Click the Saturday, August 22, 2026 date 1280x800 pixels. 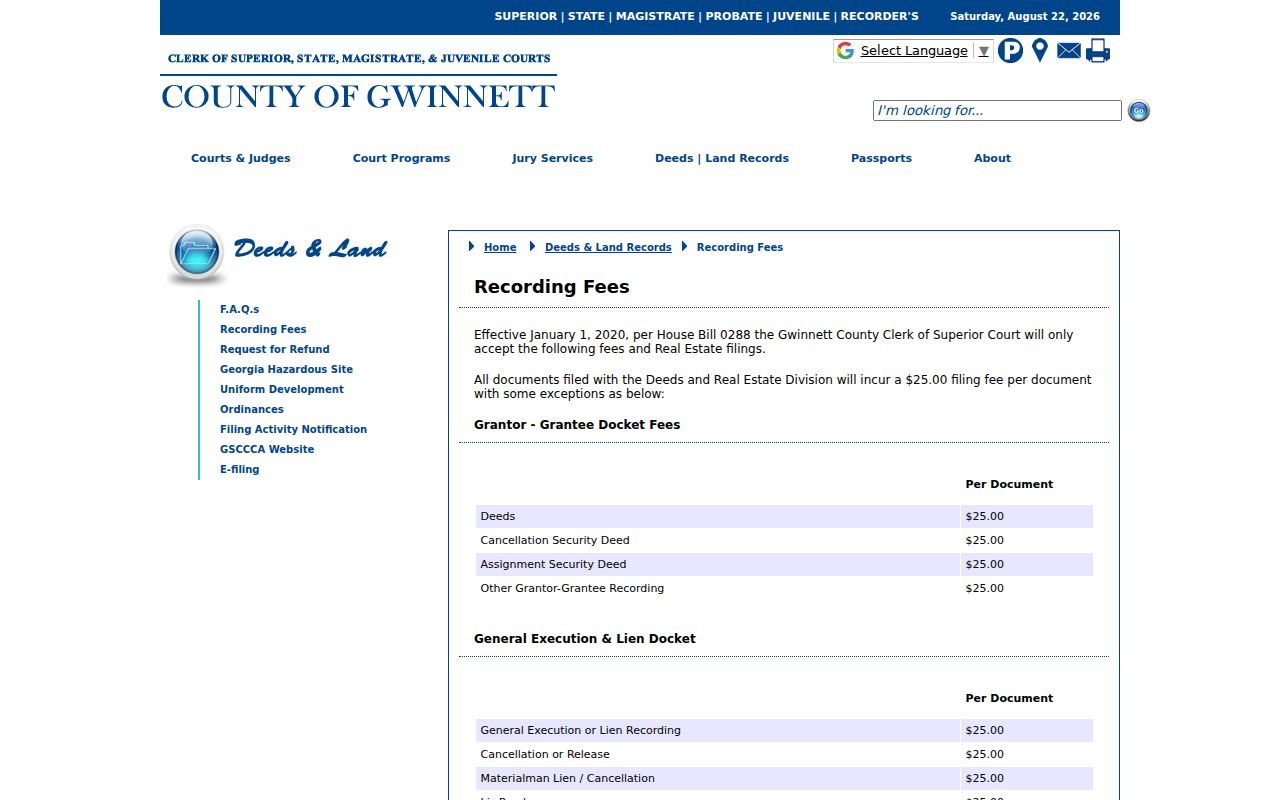pos(1025,16)
